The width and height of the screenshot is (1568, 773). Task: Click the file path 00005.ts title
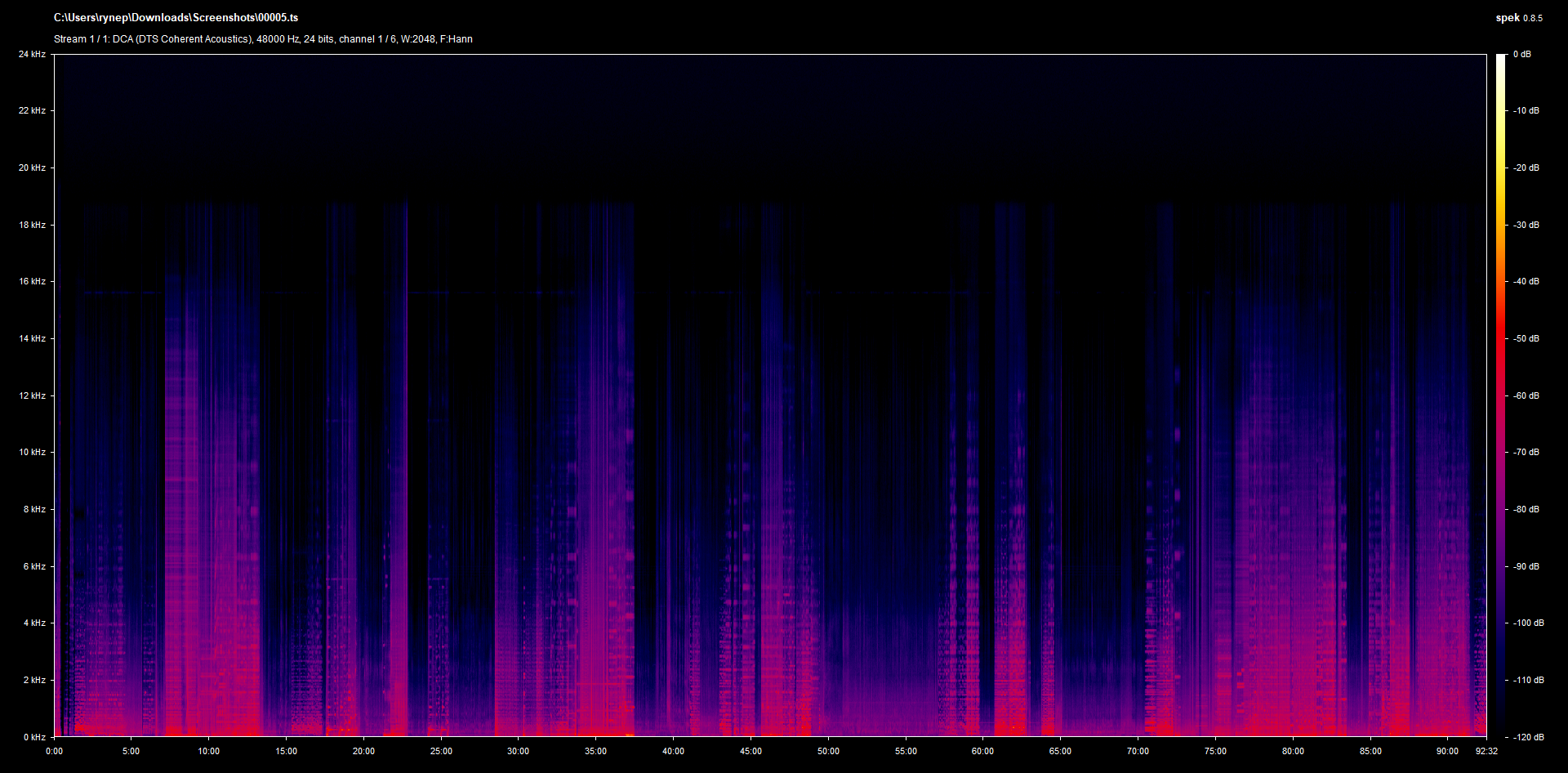(x=176, y=18)
